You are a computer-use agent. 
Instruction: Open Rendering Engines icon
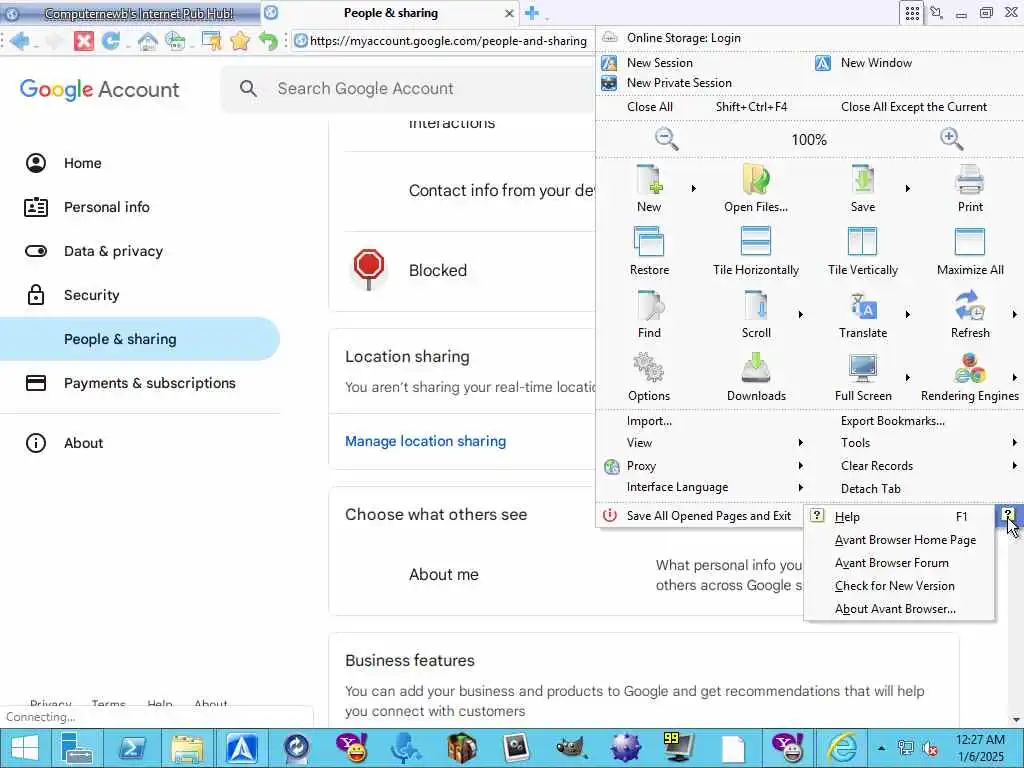pos(970,368)
